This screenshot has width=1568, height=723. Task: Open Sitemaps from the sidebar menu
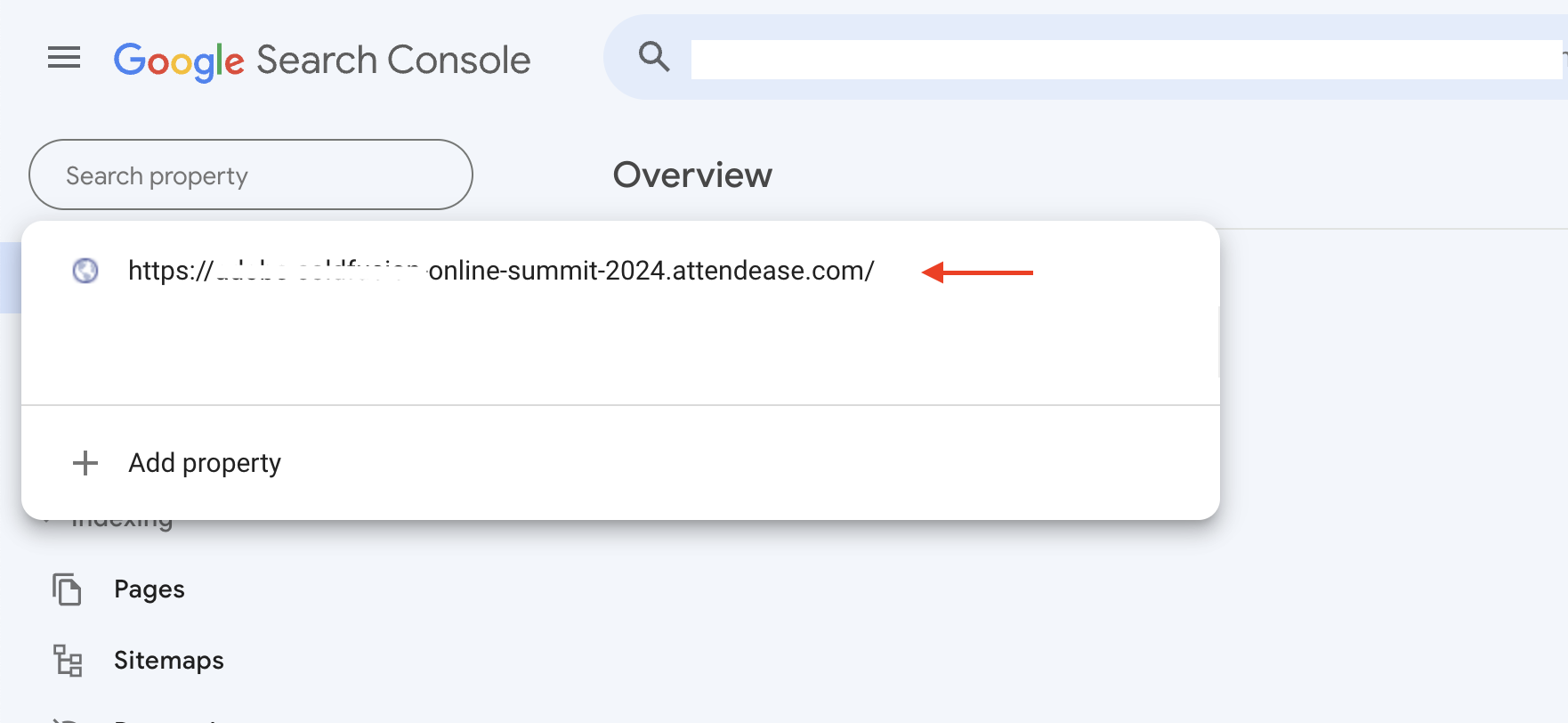(168, 660)
